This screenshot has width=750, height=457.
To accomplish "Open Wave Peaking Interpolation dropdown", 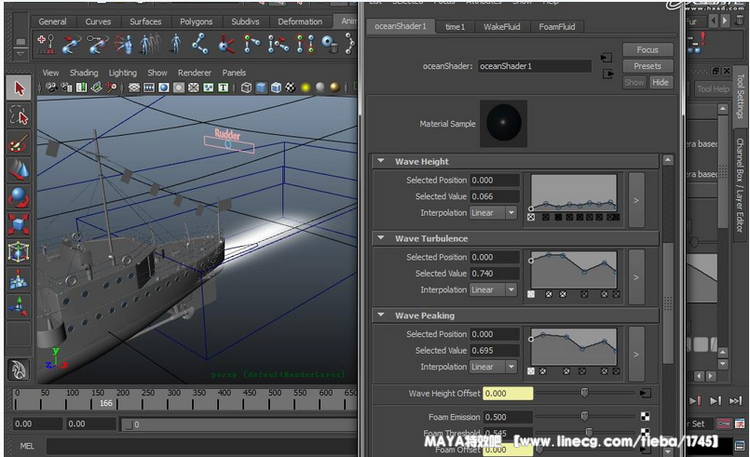I will [493, 367].
